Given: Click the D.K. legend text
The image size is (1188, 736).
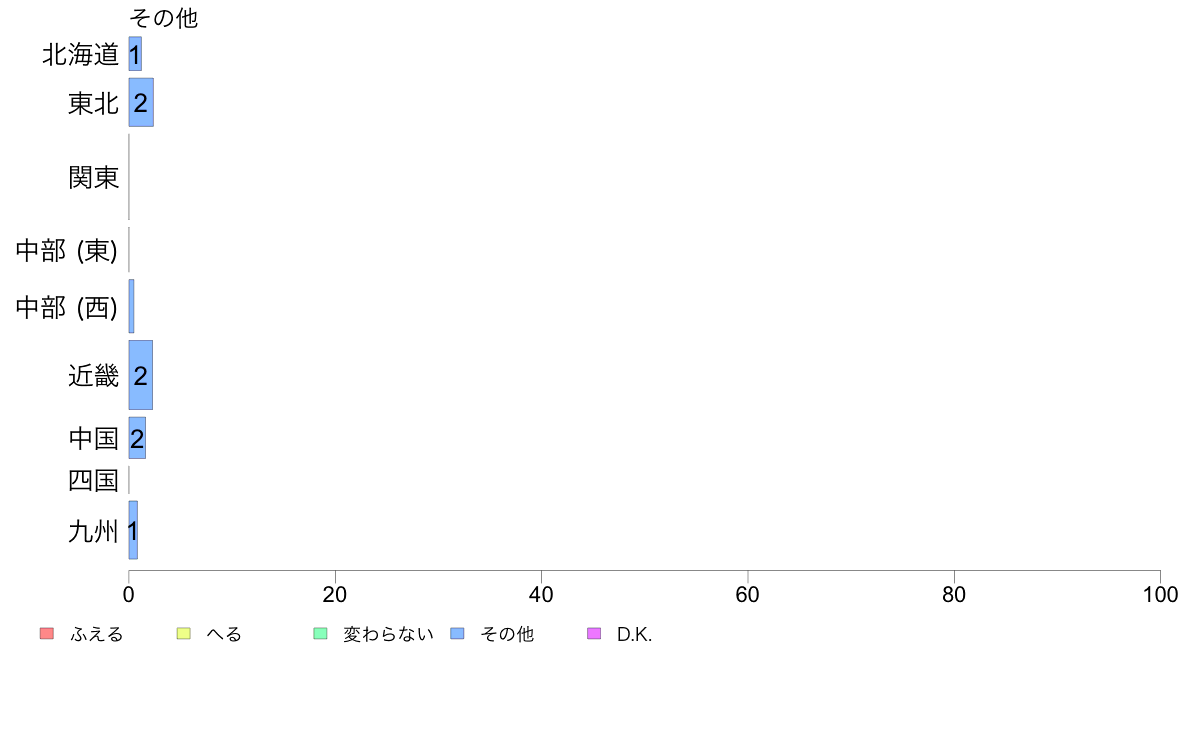Looking at the screenshot, I should coord(634,634).
